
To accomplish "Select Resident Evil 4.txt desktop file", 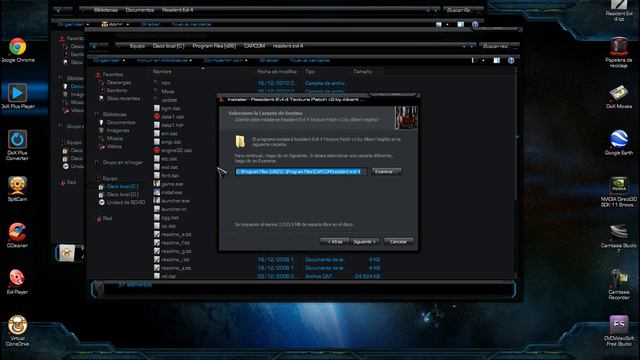I will 619,11.
